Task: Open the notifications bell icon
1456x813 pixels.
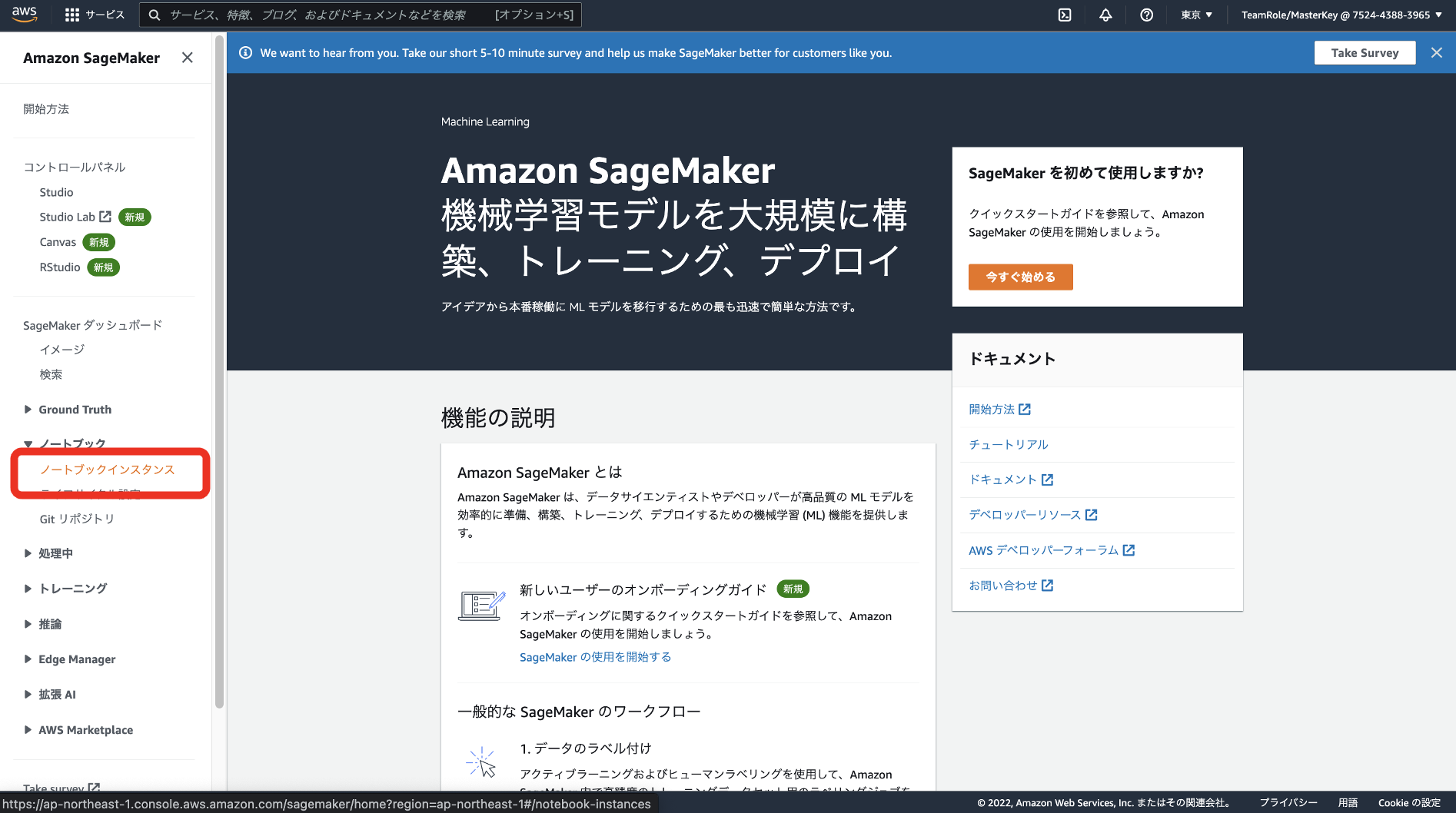Action: click(x=1105, y=15)
